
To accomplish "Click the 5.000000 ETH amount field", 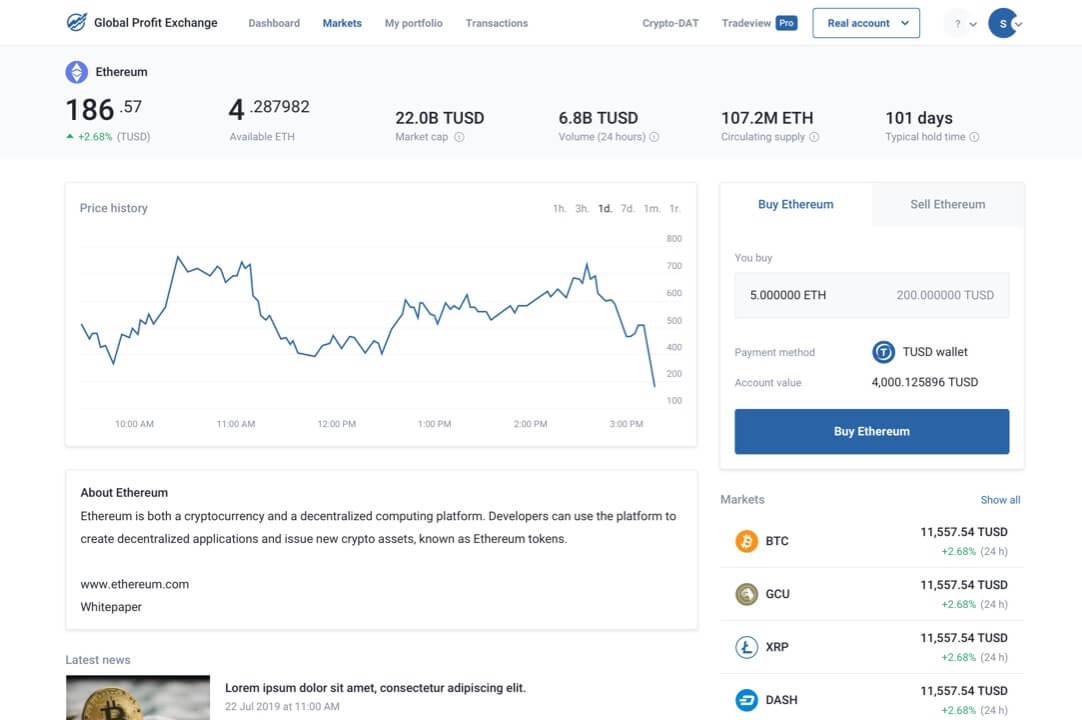I will coord(788,295).
